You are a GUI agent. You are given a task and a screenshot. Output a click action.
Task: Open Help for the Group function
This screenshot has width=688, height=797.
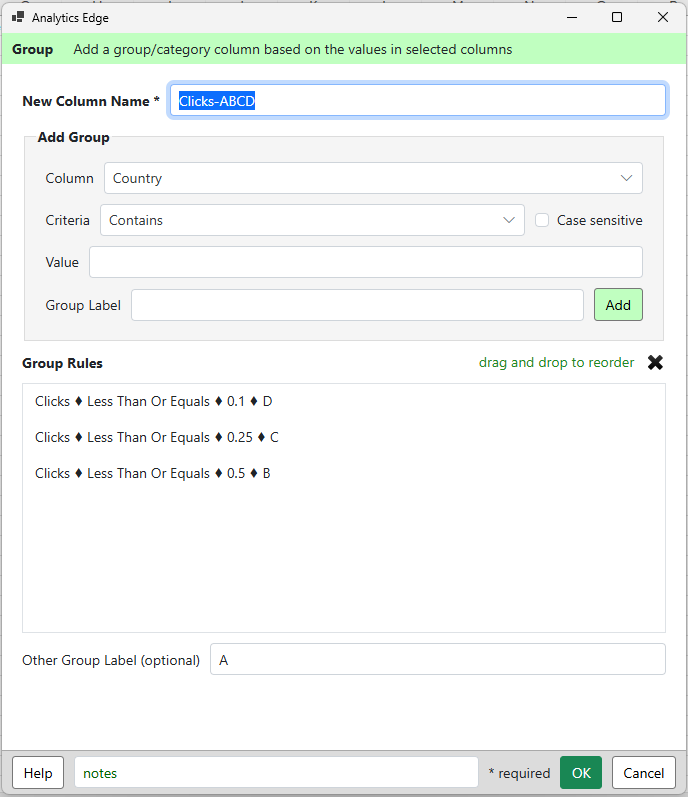pyautogui.click(x=38, y=773)
